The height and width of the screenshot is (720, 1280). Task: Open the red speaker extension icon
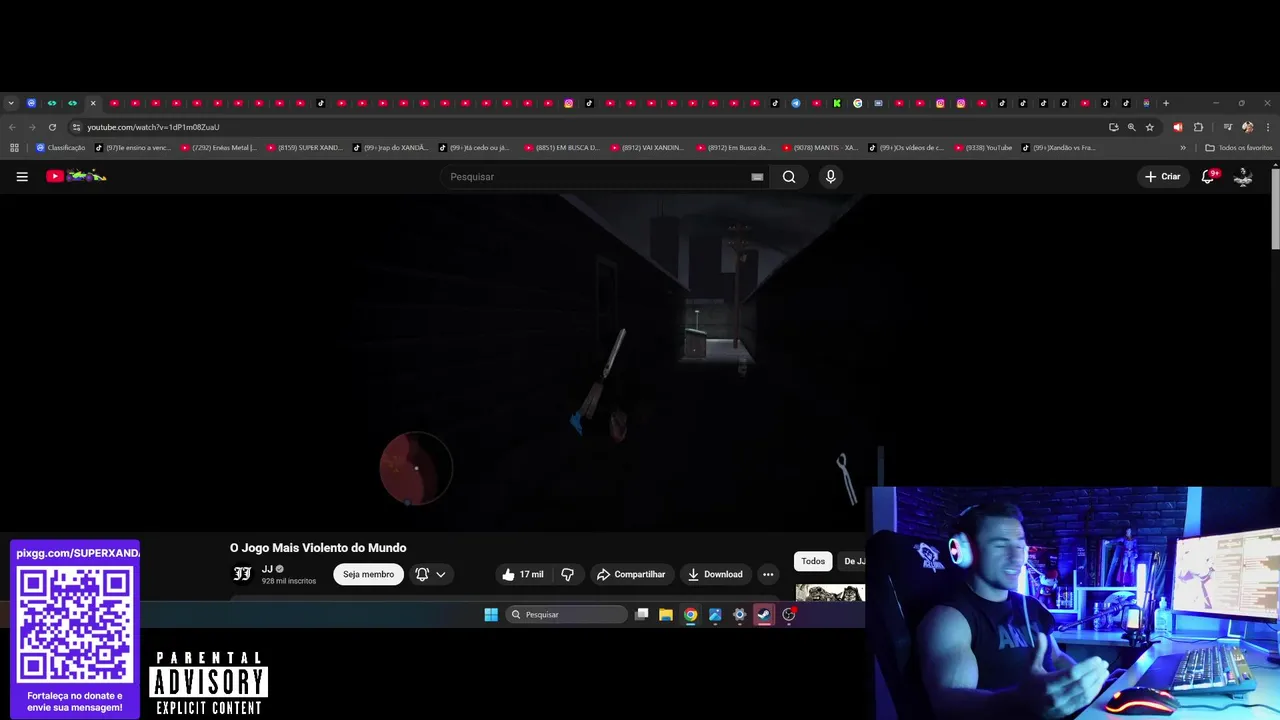pyautogui.click(x=1177, y=127)
